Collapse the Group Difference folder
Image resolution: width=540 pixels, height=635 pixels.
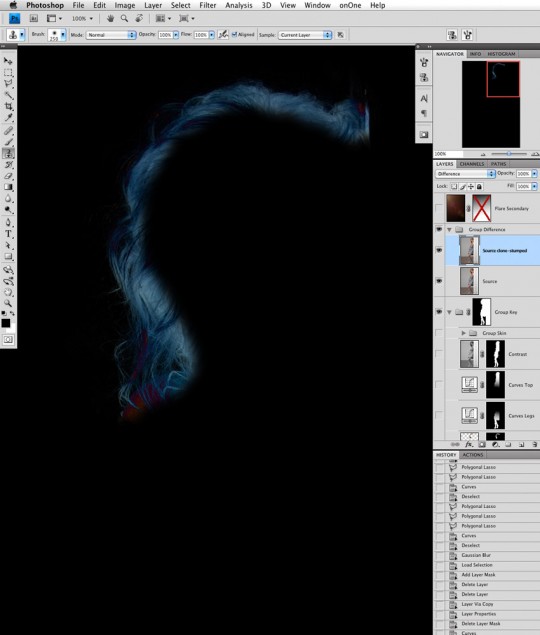449,229
